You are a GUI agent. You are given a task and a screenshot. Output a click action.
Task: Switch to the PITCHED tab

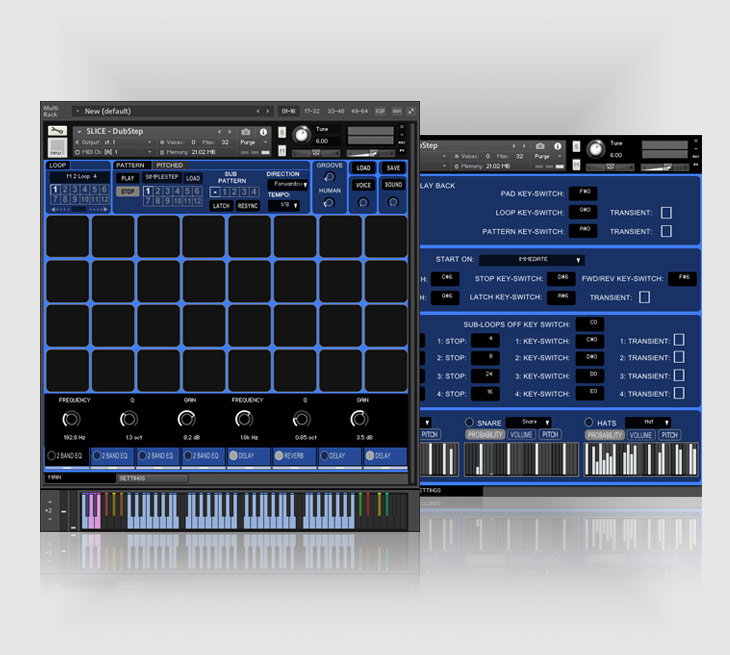[x=169, y=165]
